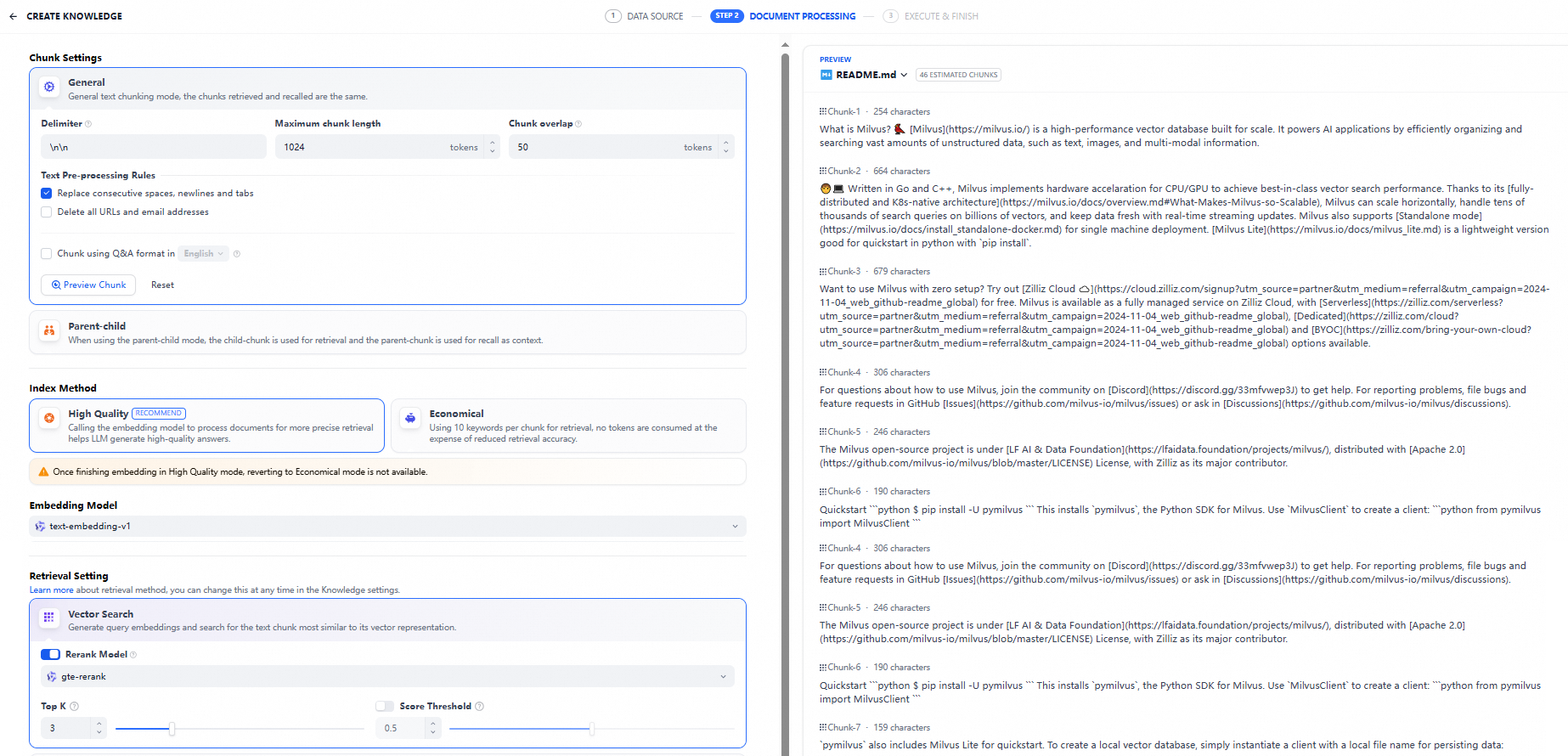Click the 46 Estimated Chunks badge
This screenshot has height=756, width=1568.
tap(958, 75)
